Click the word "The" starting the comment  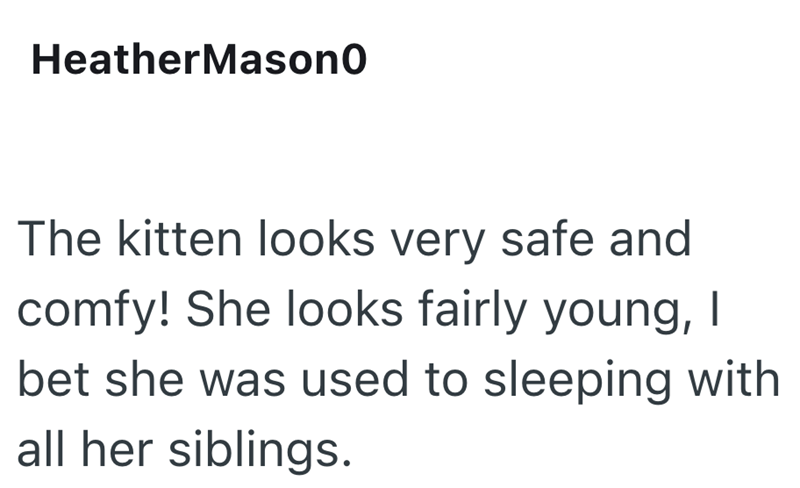tap(59, 238)
